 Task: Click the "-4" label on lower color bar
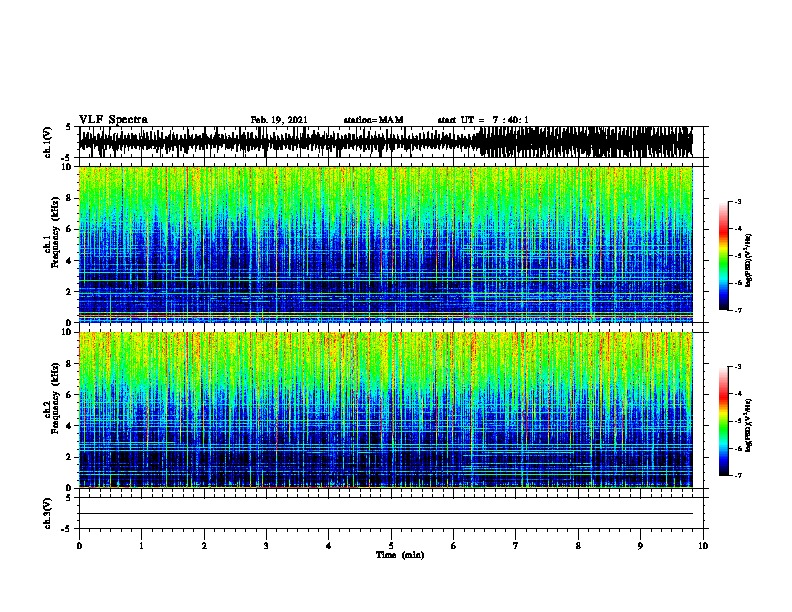737,394
